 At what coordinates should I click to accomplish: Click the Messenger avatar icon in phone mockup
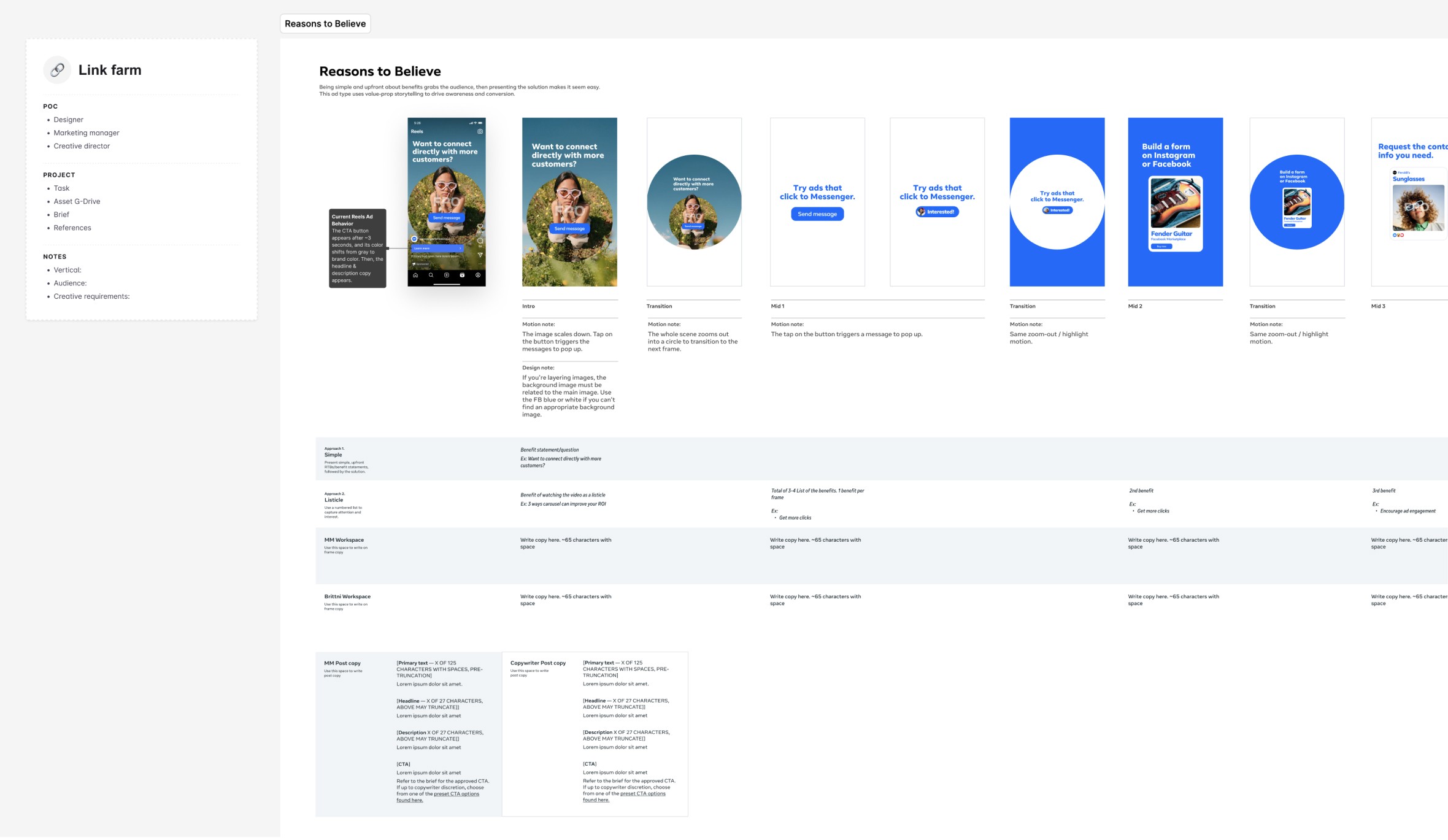pos(414,239)
